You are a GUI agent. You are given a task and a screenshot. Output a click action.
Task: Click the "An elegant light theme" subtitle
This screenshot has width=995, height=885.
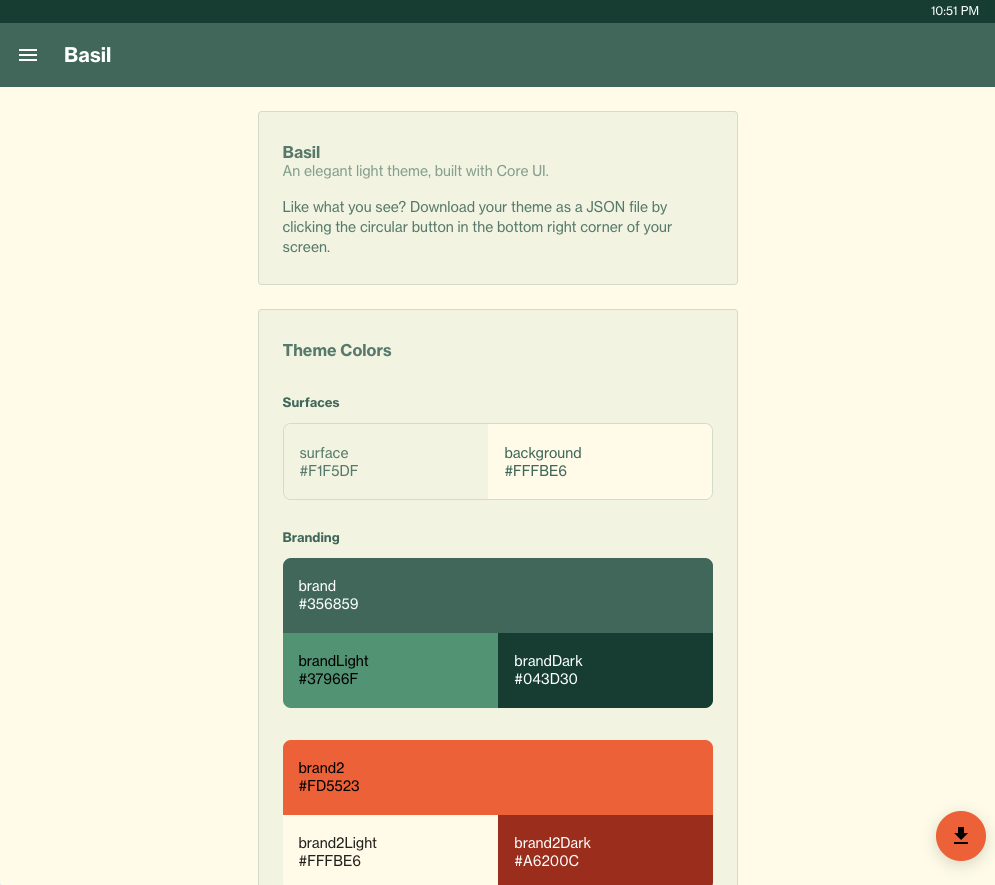coord(416,171)
